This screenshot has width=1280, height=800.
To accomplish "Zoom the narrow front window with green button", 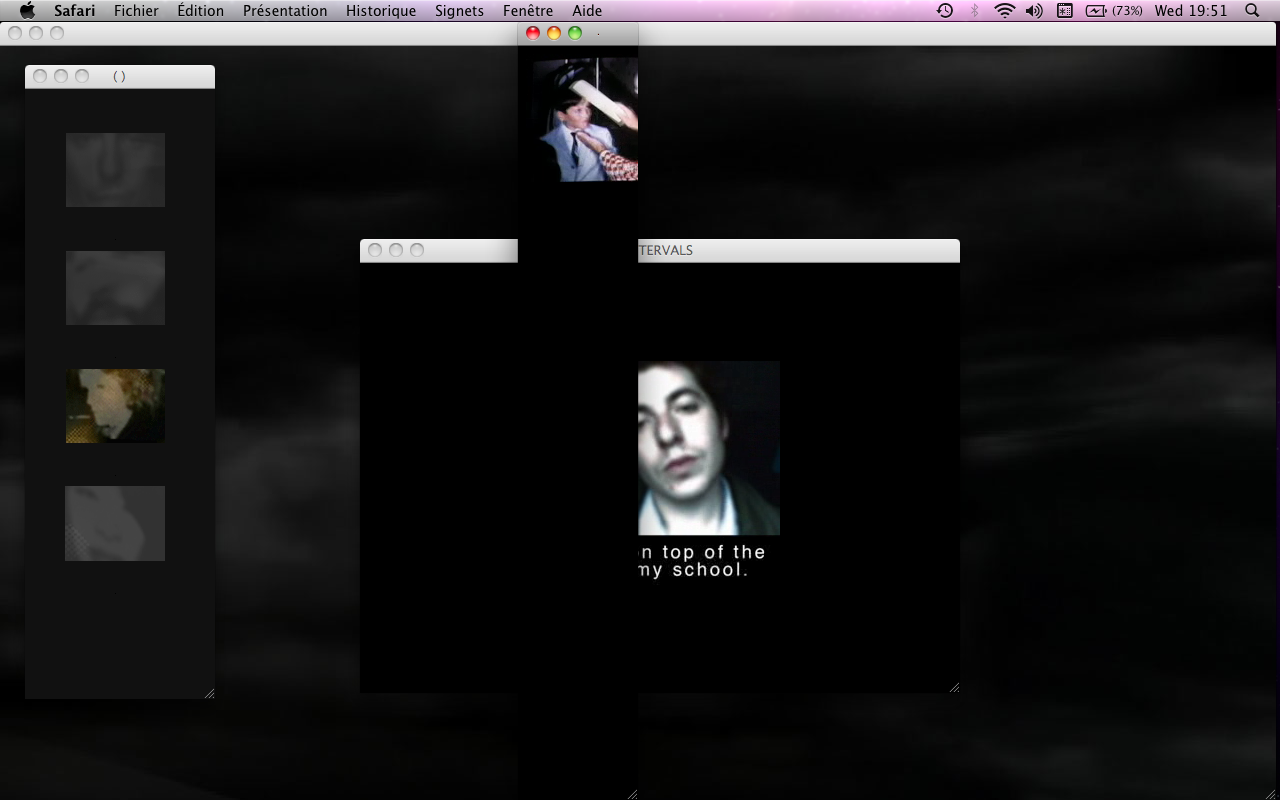I will pyautogui.click(x=575, y=33).
